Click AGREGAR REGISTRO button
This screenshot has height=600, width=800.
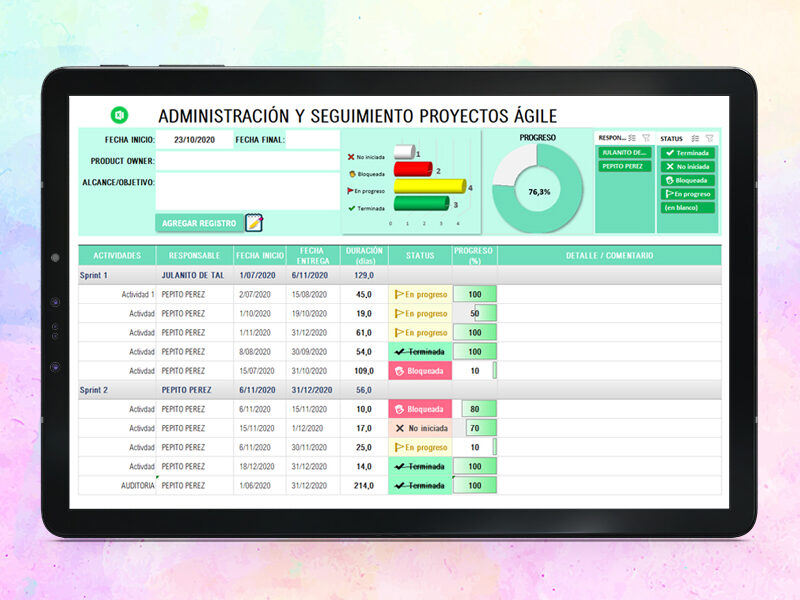[x=199, y=223]
